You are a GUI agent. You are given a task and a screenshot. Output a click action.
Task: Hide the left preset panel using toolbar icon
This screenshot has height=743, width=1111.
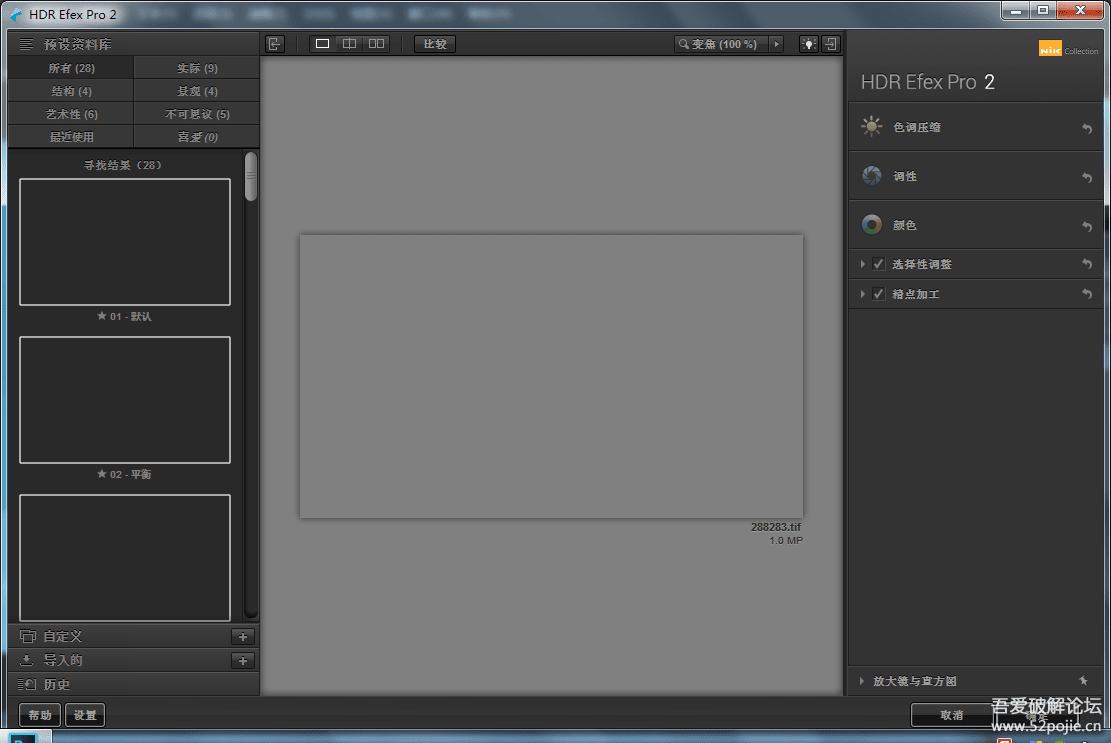[x=275, y=44]
